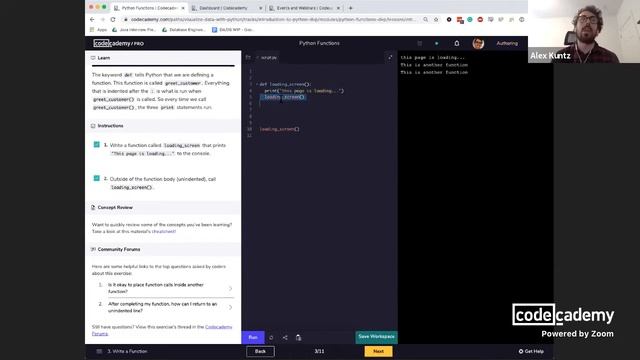Screen dimensions: 640x360
Task: Switch to the Python Functions browser tab
Action: pos(149,8)
